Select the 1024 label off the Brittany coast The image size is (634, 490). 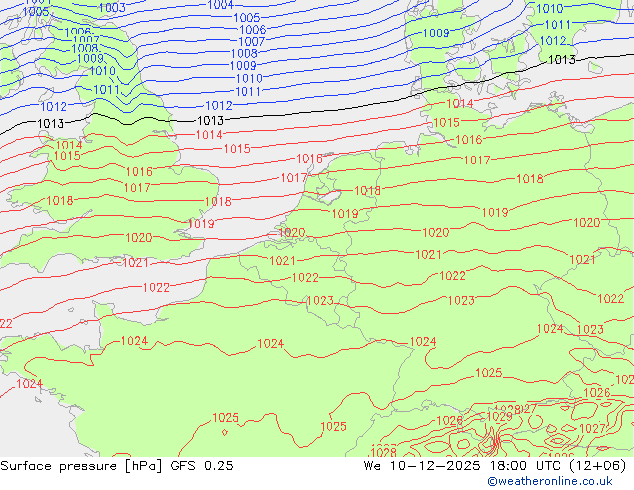30,383
